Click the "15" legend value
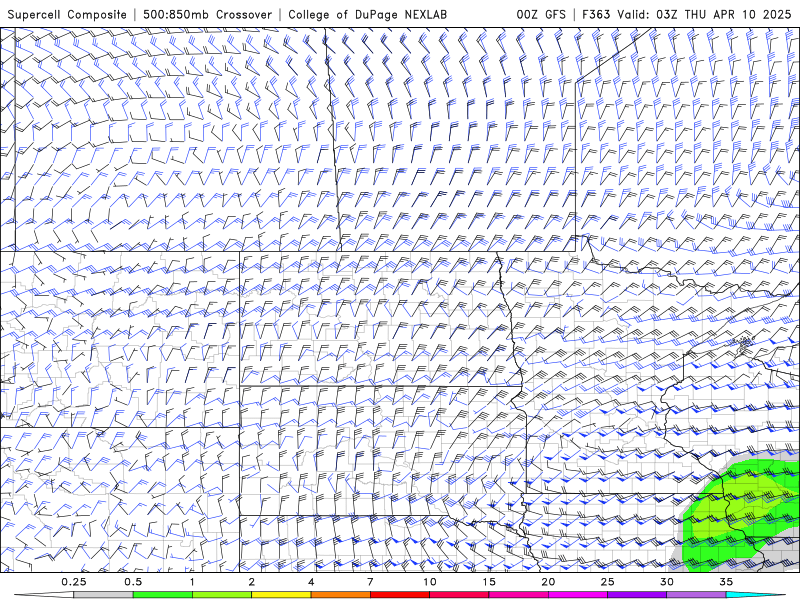Image resolution: width=800 pixels, height=600 pixels. [489, 582]
